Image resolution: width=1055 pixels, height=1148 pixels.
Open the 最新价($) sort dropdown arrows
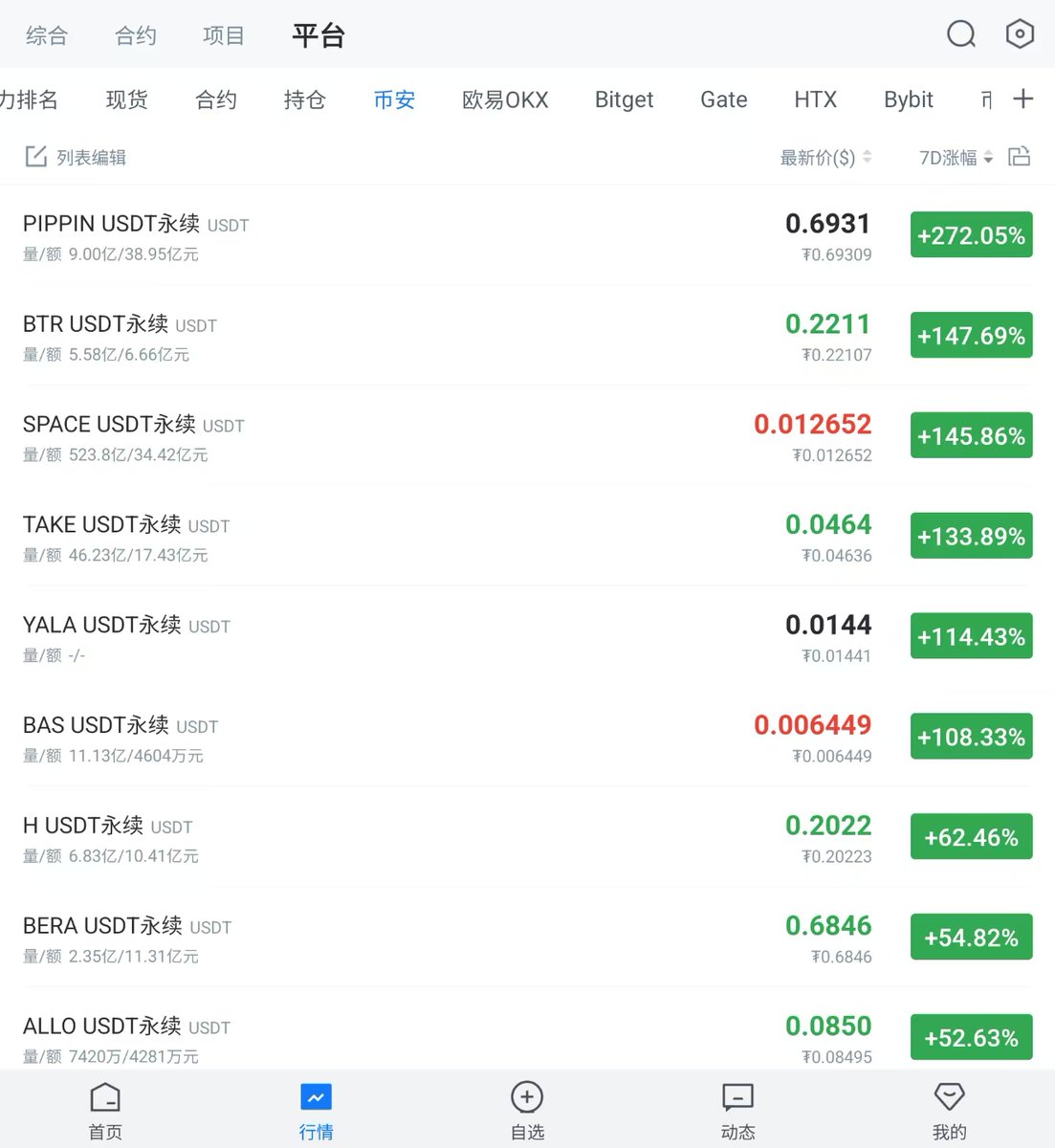click(x=867, y=157)
